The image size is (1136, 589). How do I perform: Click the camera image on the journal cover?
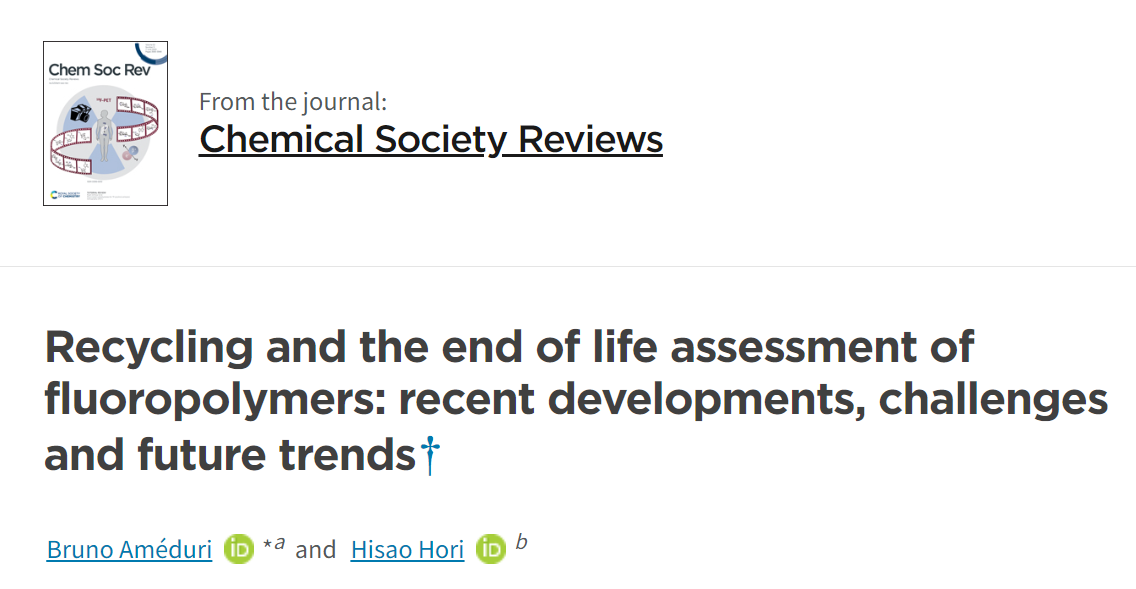coord(80,113)
